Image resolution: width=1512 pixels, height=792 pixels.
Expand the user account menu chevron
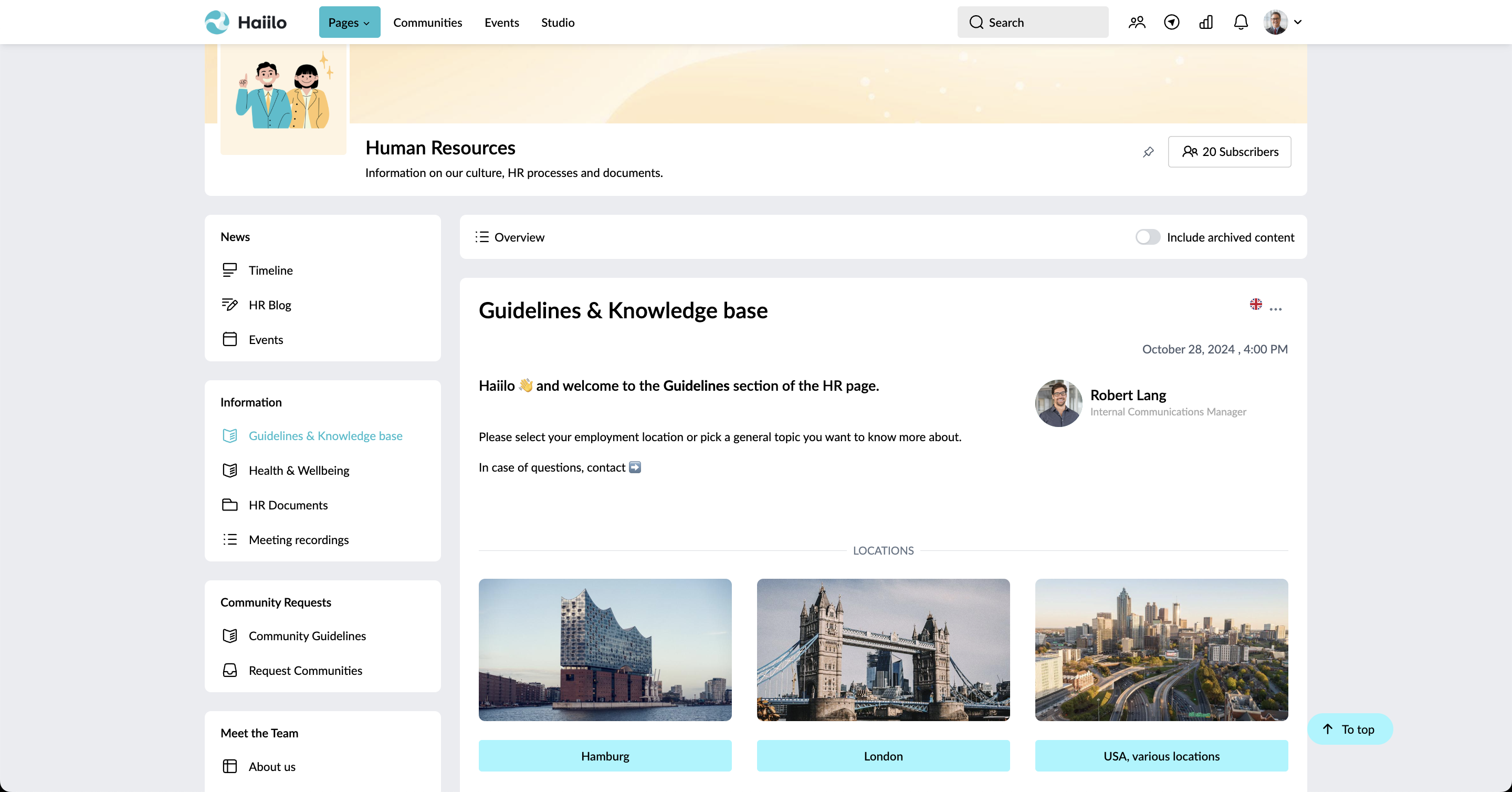(x=1298, y=22)
